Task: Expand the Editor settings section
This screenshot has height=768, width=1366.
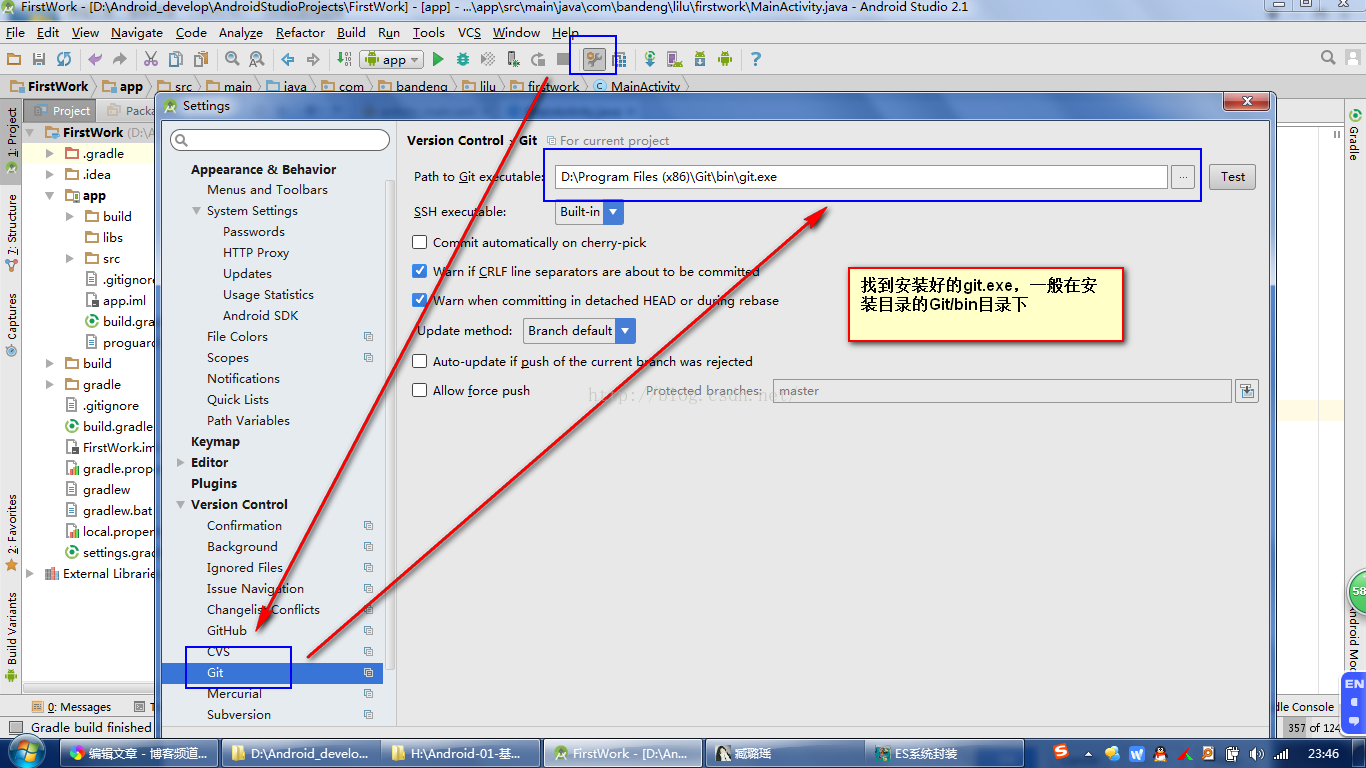Action: coord(181,463)
